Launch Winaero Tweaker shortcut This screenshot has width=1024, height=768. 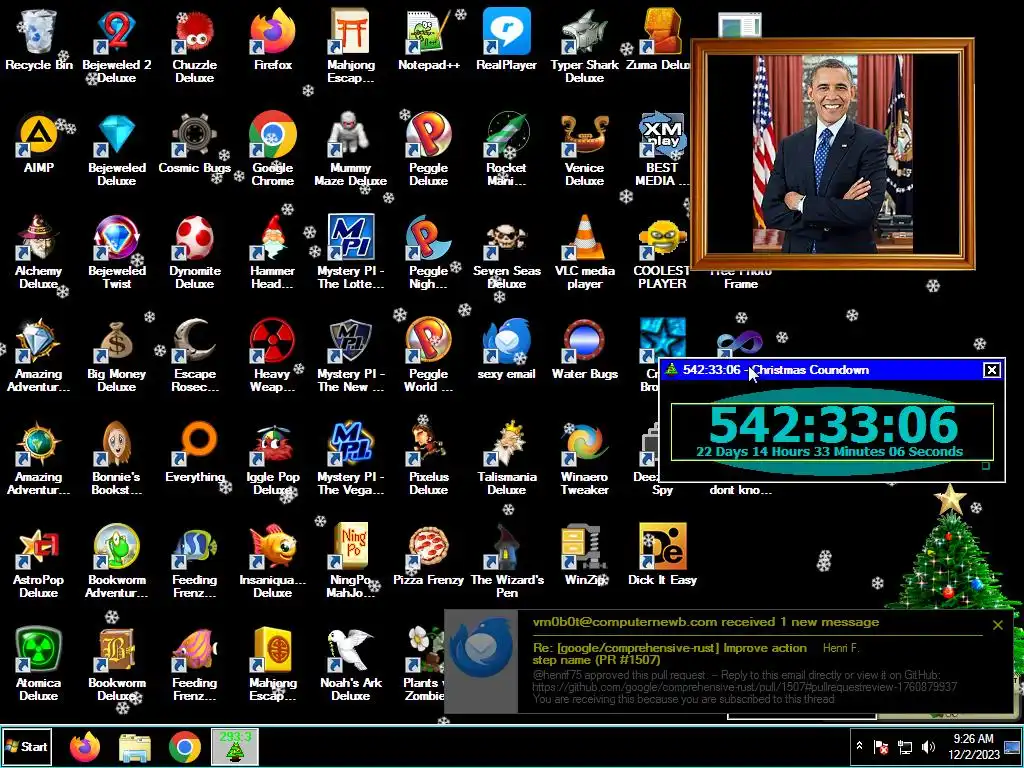[584, 457]
